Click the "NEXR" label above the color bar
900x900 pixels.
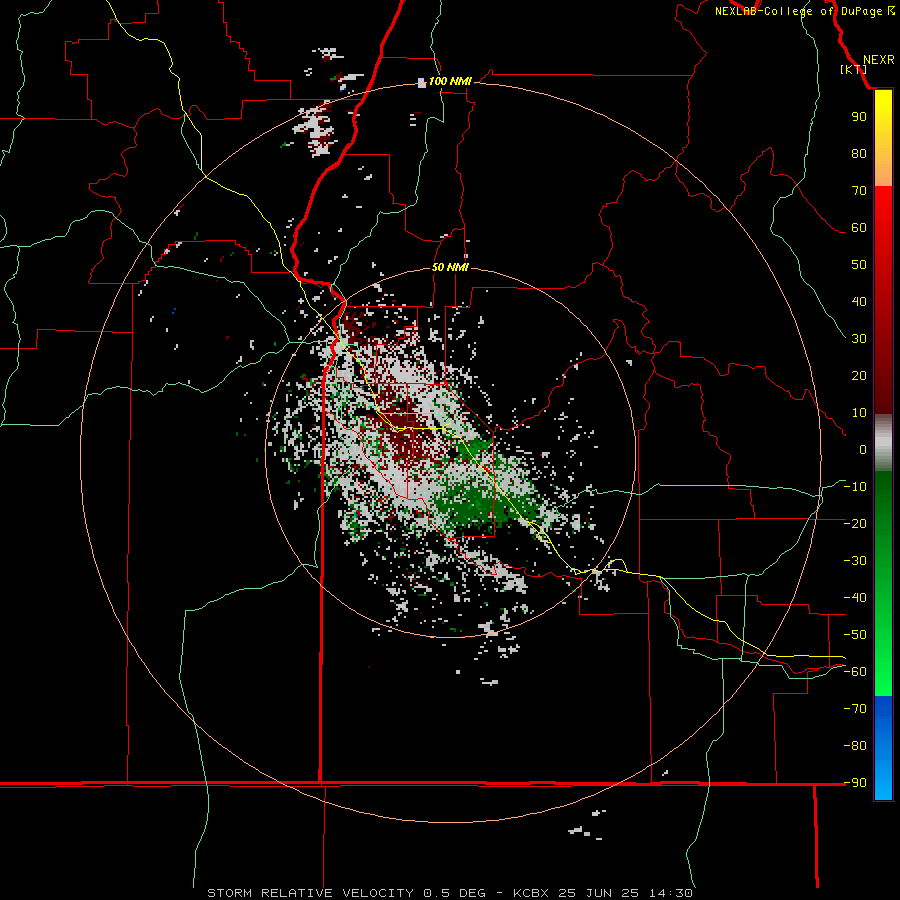click(878, 60)
